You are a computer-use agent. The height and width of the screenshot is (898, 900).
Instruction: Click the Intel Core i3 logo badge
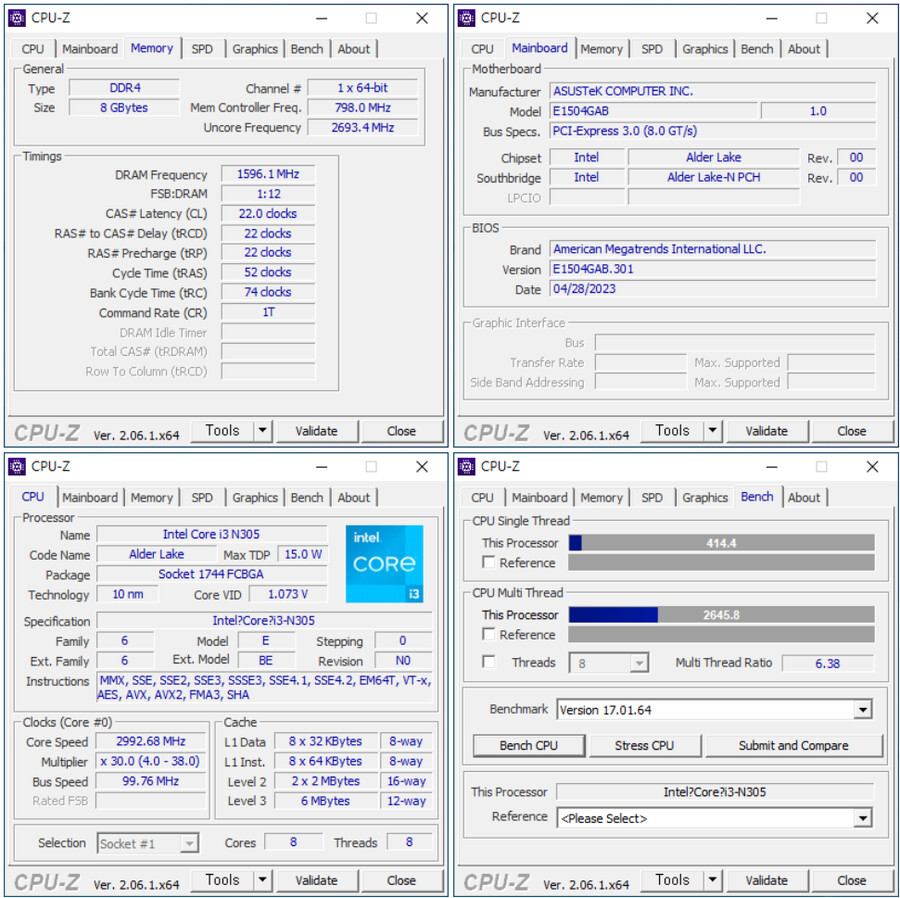click(x=384, y=565)
